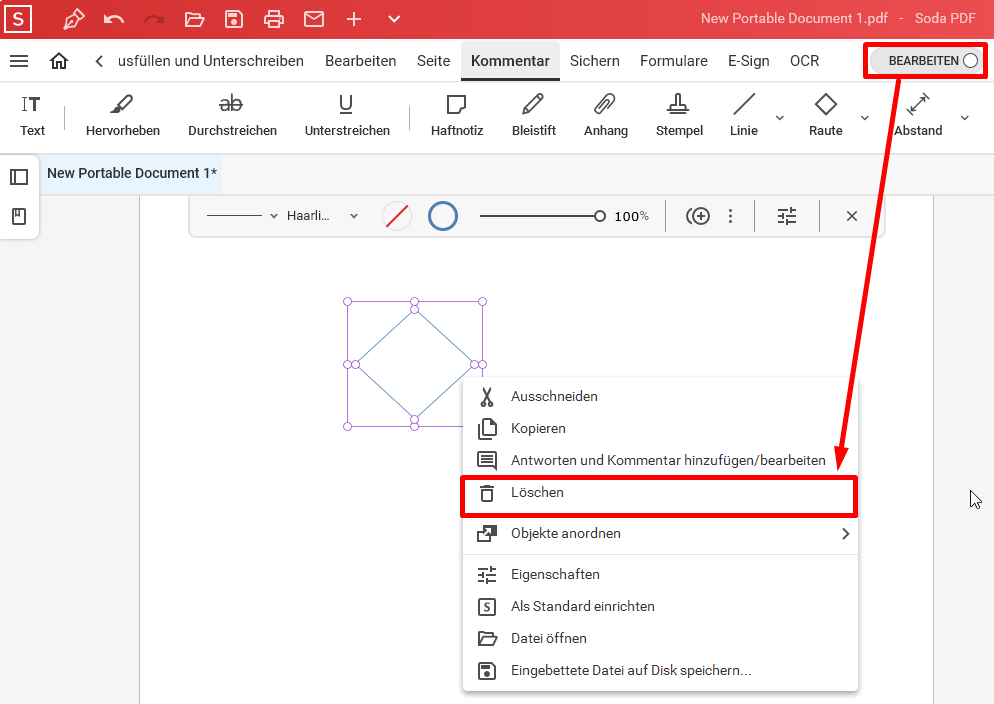Select the Durchstreichen strikethrough tool
This screenshot has height=704, width=994.
[232, 116]
